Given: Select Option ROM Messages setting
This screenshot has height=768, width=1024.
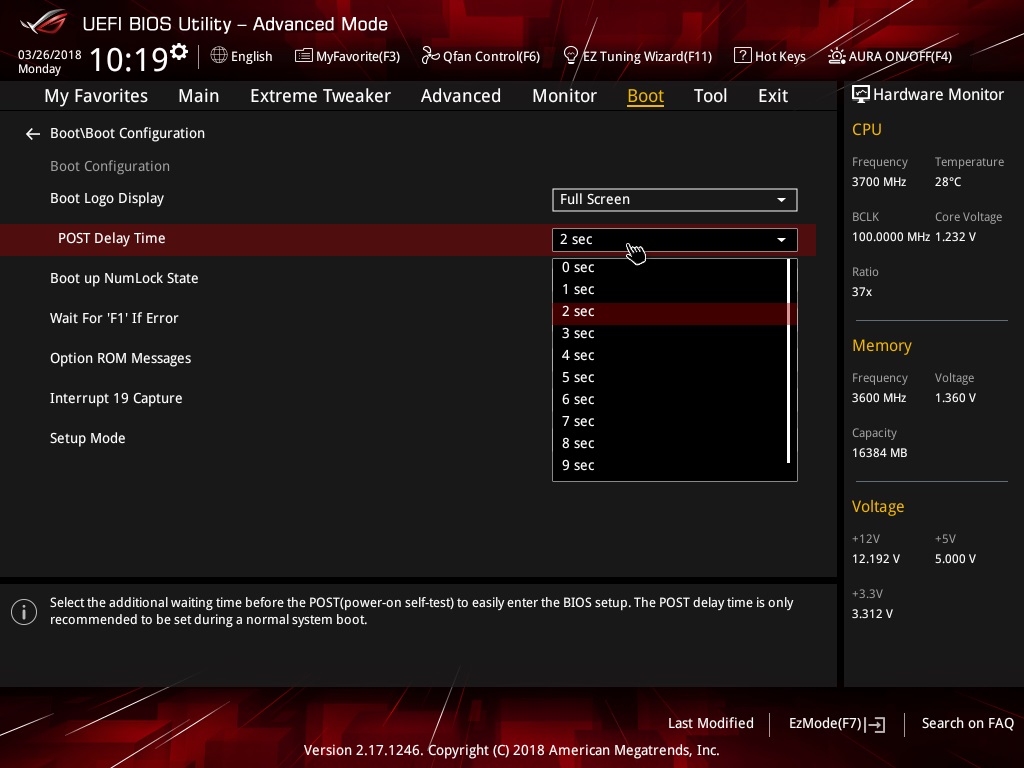Looking at the screenshot, I should pos(121,359).
